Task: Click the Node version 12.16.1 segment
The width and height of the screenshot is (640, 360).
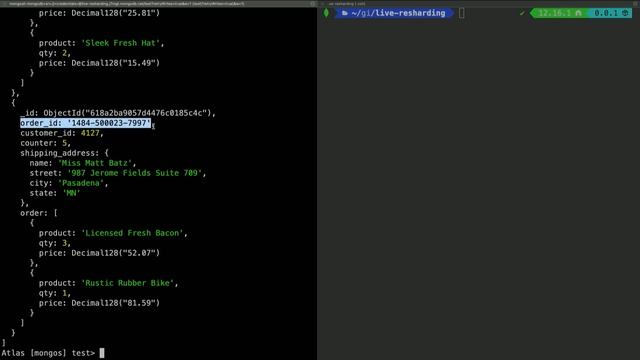Action: [560, 13]
